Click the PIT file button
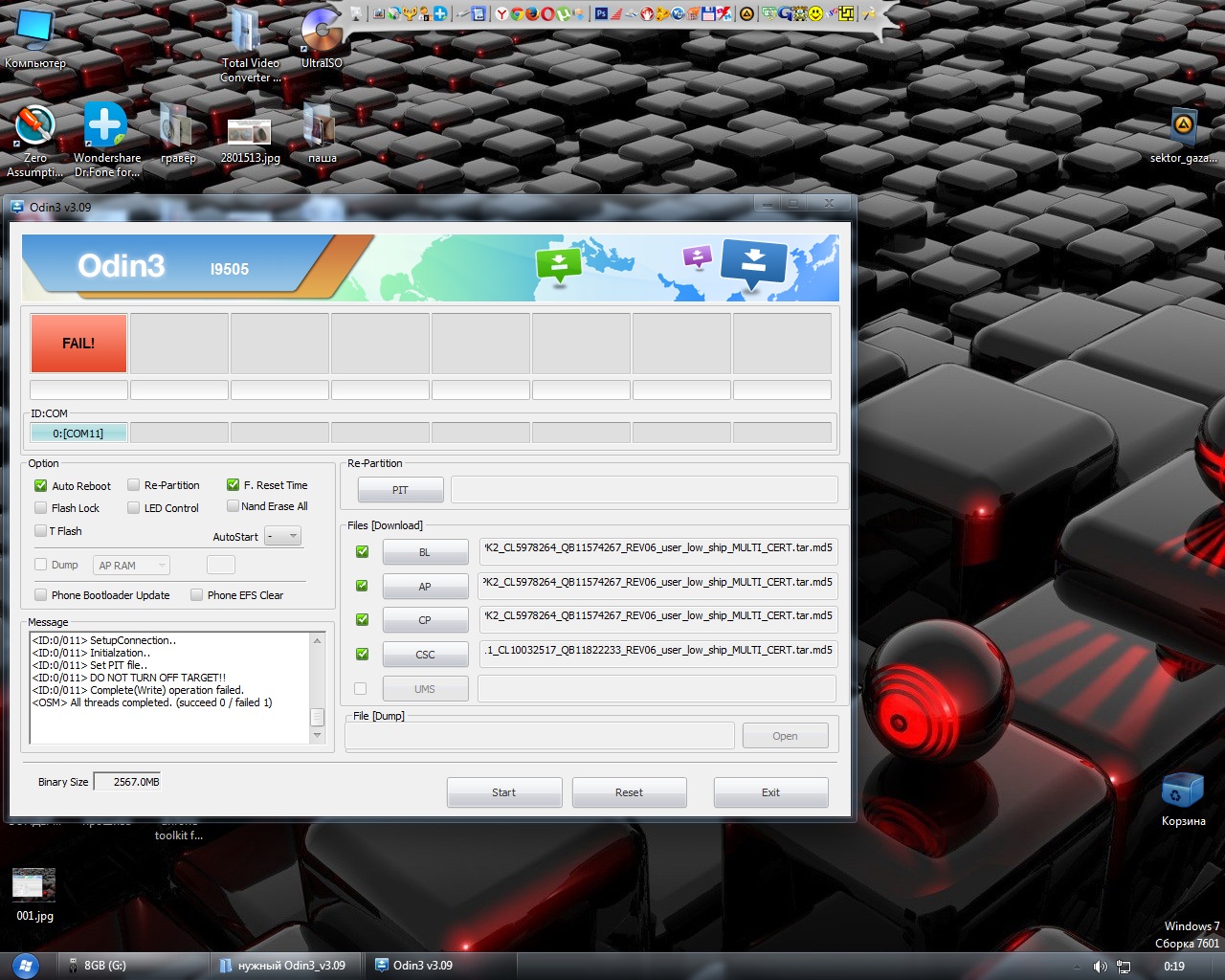Viewport: 1225px width, 980px height. coord(400,490)
